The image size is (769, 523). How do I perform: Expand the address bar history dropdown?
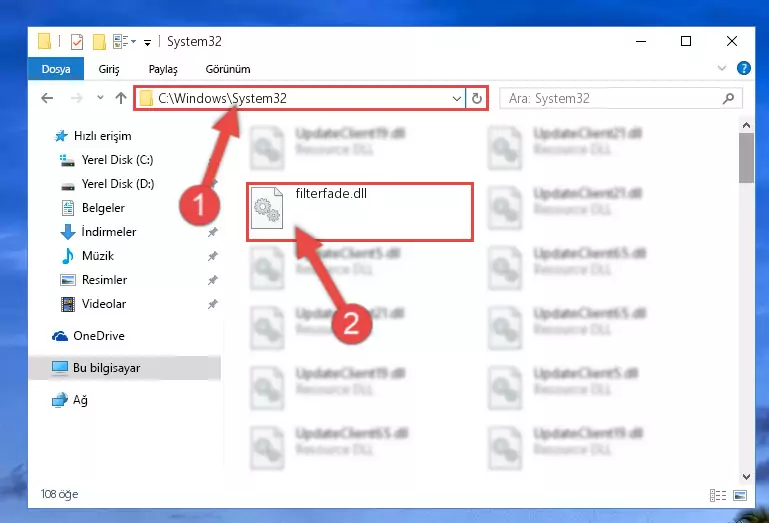tap(457, 99)
